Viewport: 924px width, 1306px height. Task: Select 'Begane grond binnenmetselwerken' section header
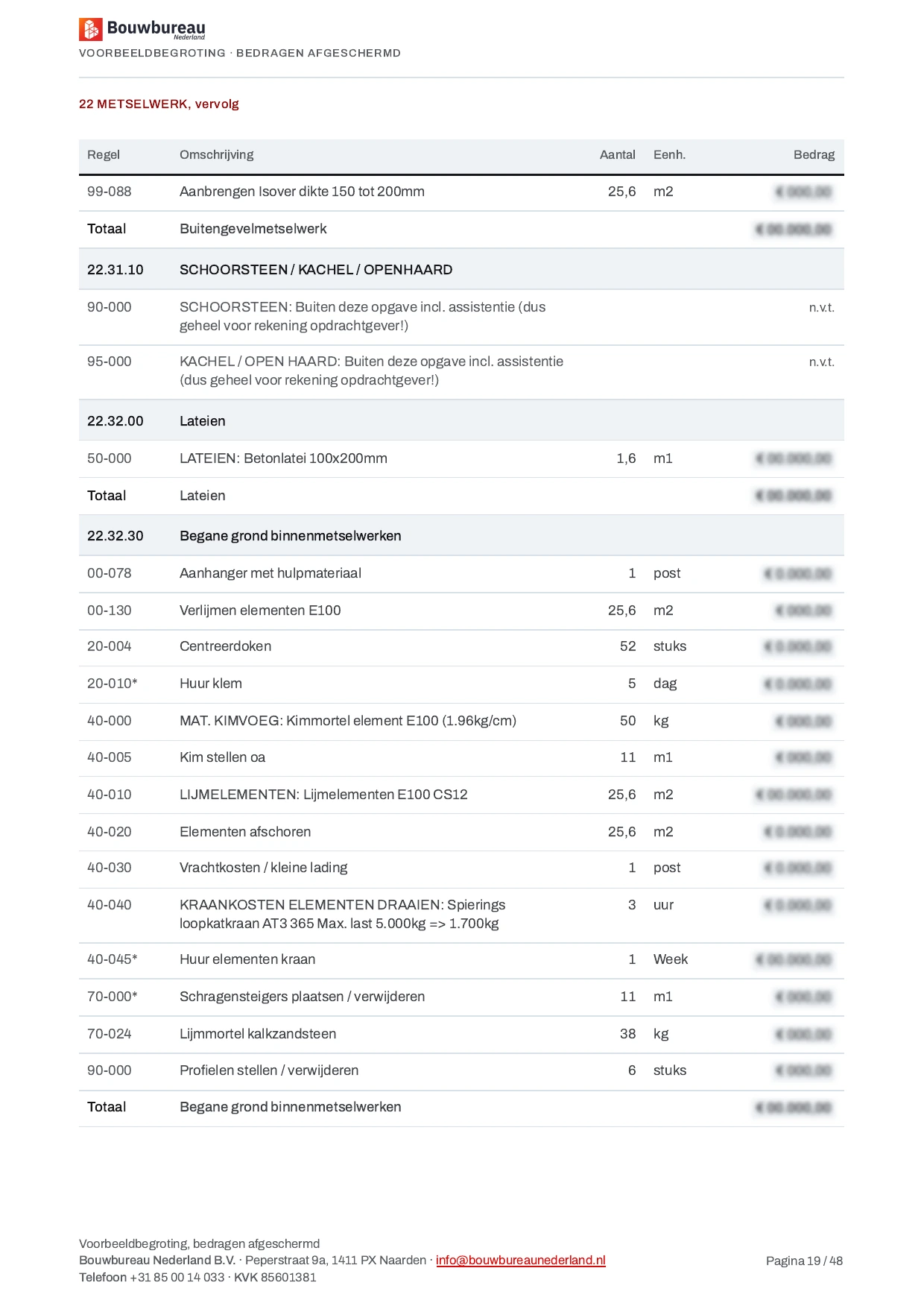click(290, 536)
